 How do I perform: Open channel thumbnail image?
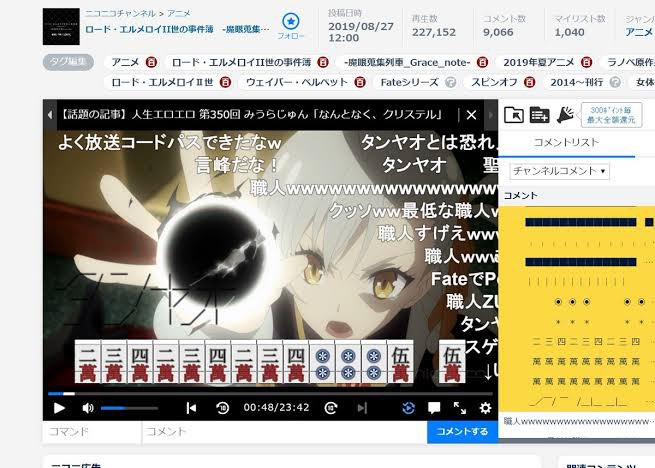tap(61, 26)
